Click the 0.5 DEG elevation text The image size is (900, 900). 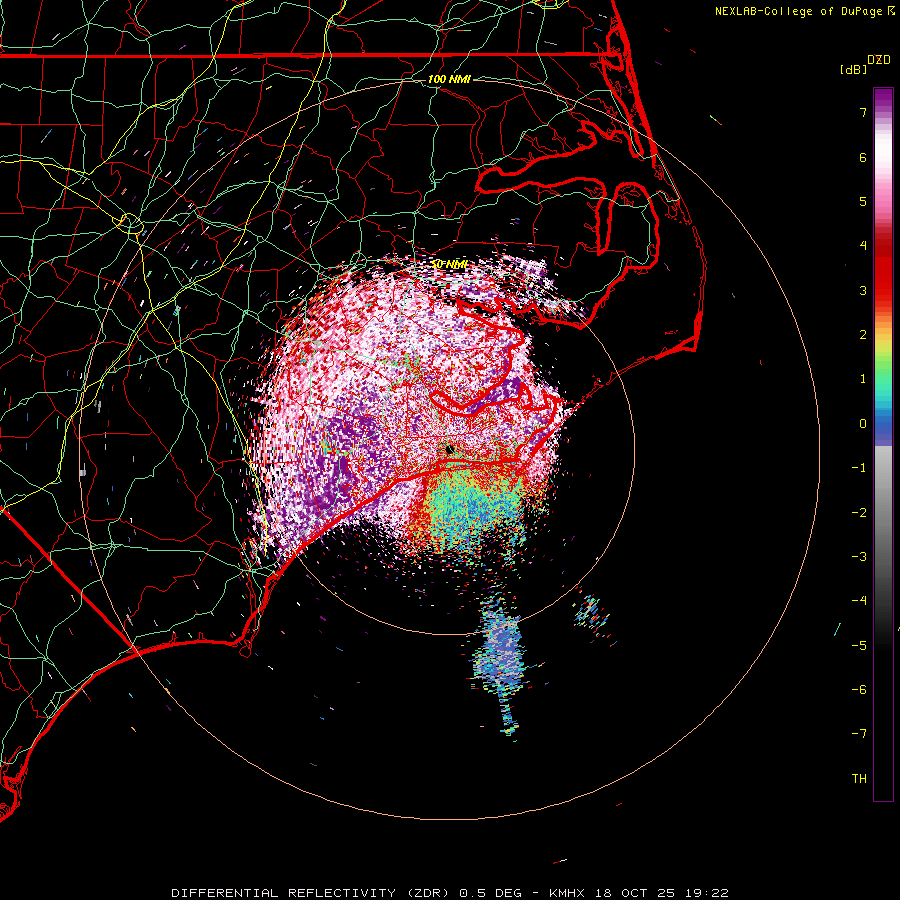tap(490, 893)
